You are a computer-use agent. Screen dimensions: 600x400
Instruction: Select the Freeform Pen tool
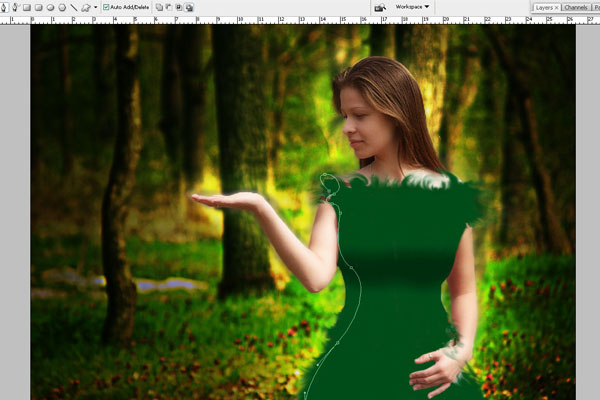15,7
